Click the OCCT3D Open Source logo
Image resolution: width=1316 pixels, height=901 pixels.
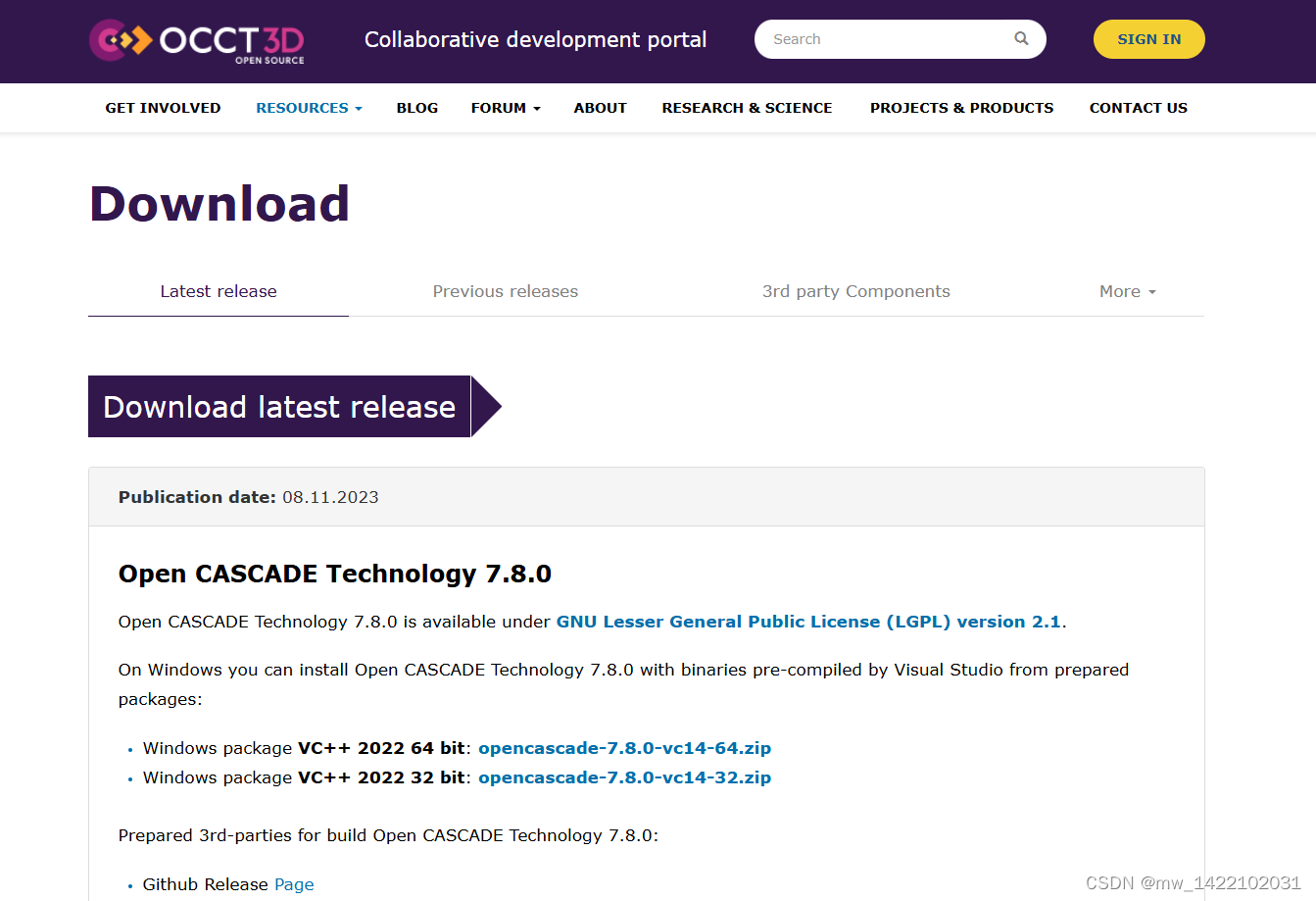coord(197,41)
